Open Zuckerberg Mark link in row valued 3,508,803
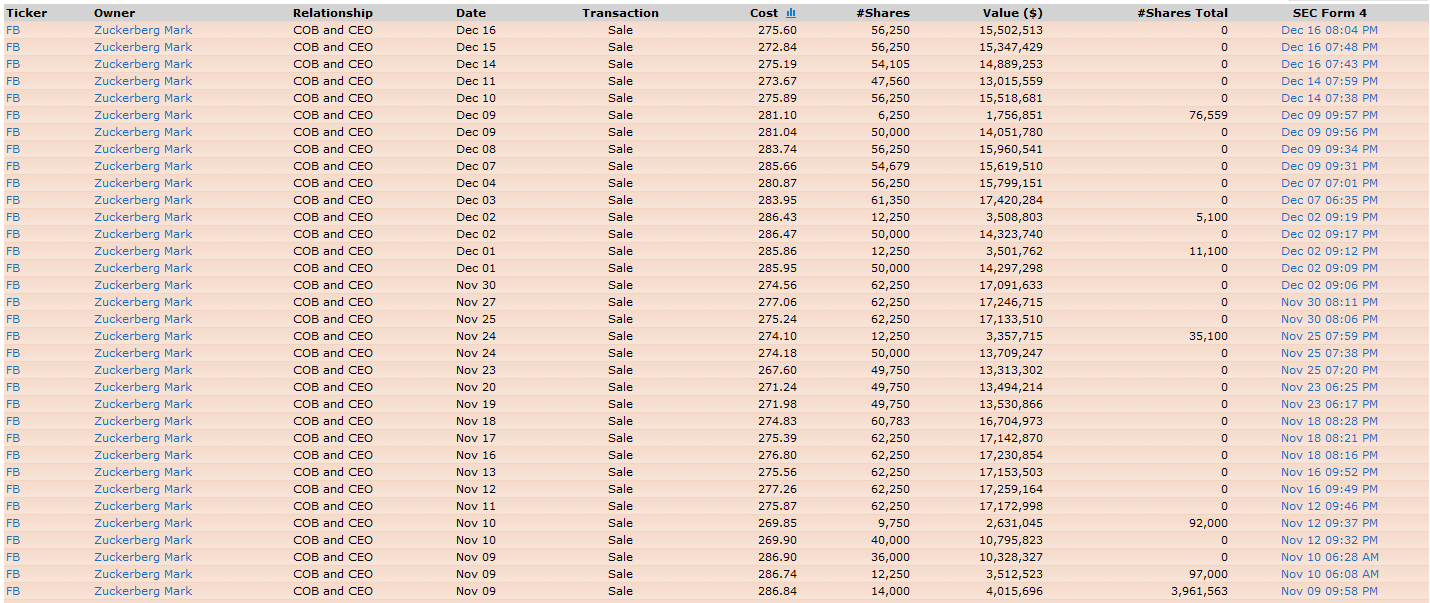The width and height of the screenshot is (1430, 603). tap(143, 217)
